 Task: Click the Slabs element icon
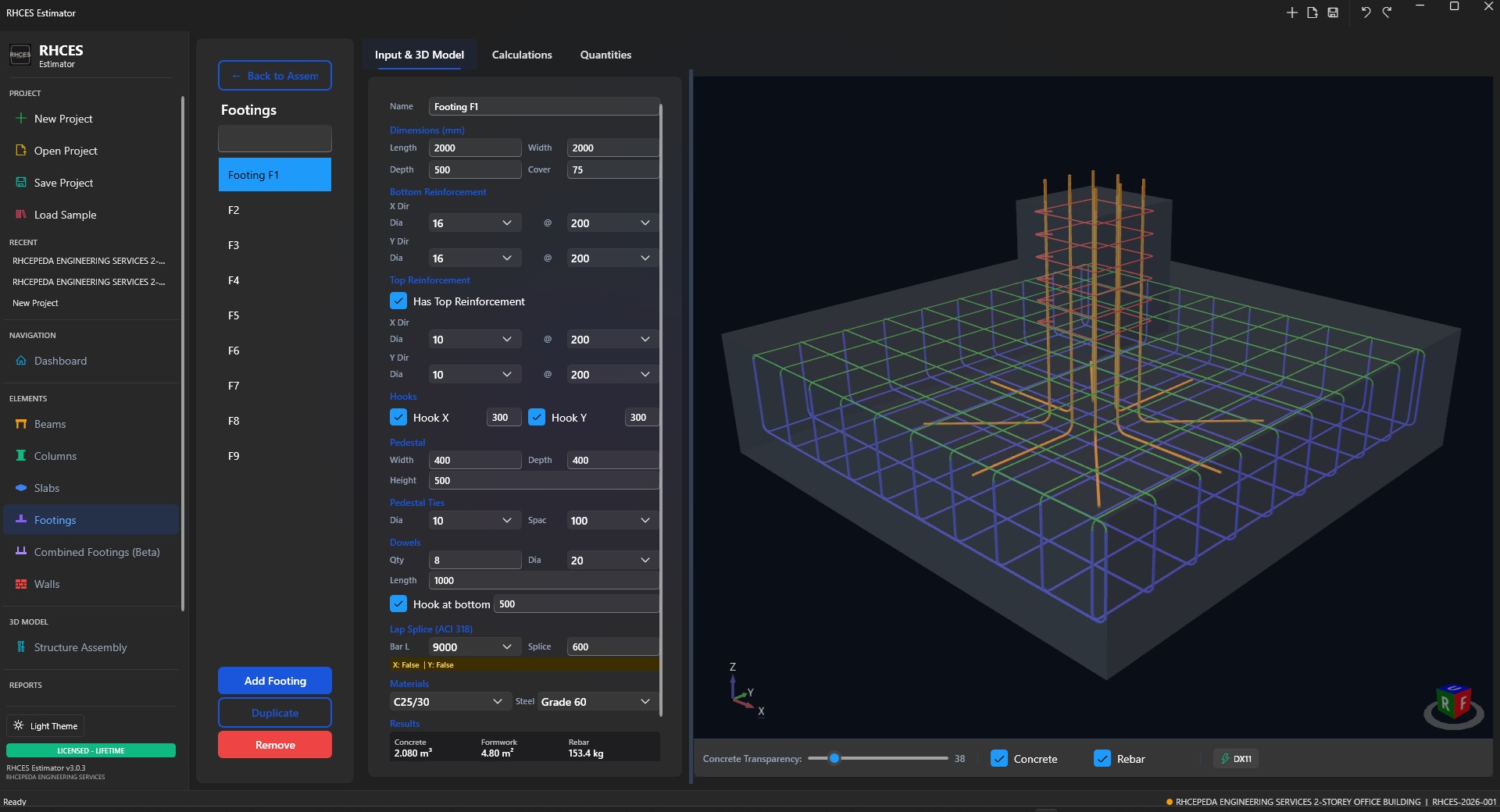[21, 487]
